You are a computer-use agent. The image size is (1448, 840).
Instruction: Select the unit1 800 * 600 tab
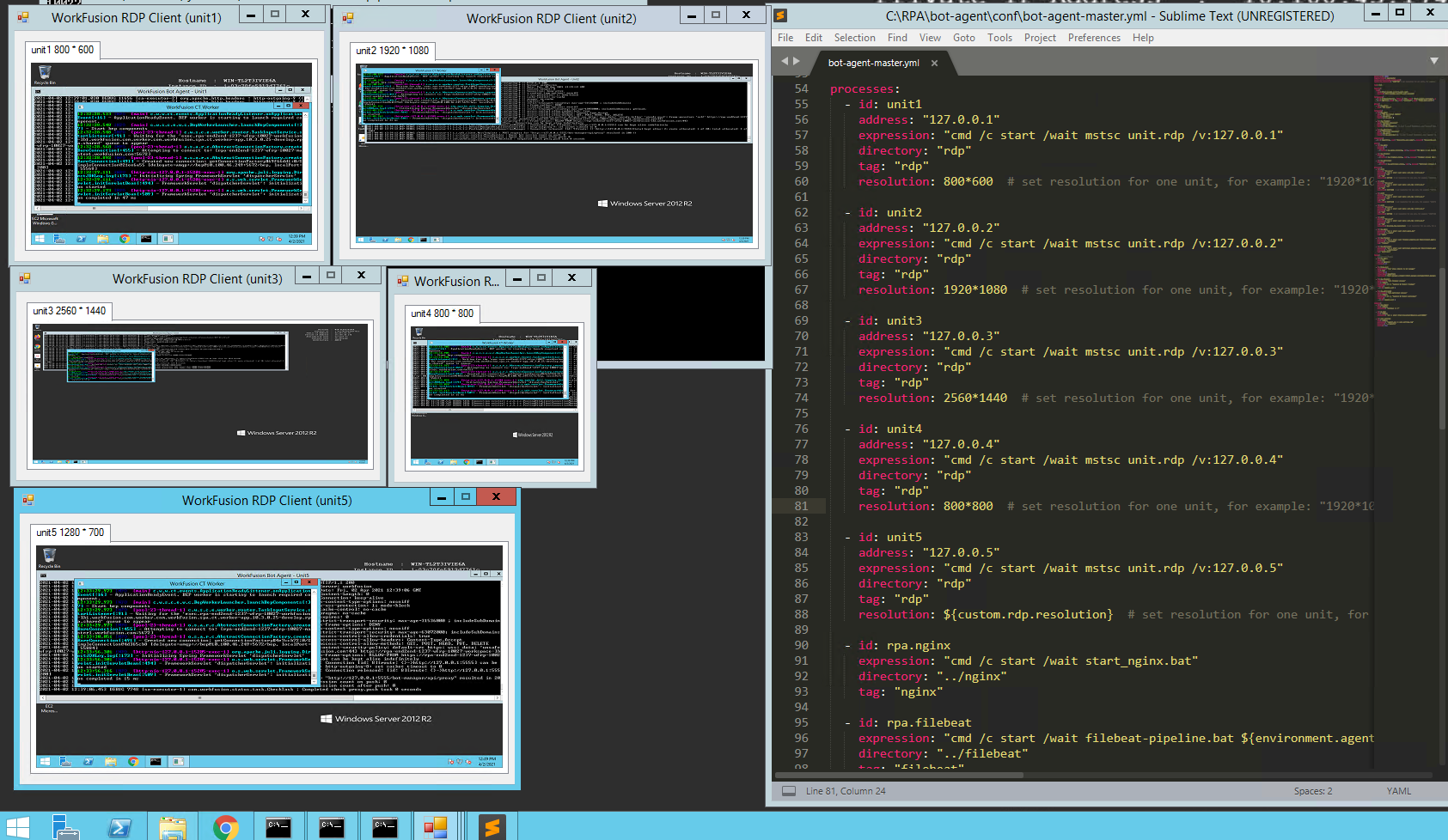click(x=63, y=50)
